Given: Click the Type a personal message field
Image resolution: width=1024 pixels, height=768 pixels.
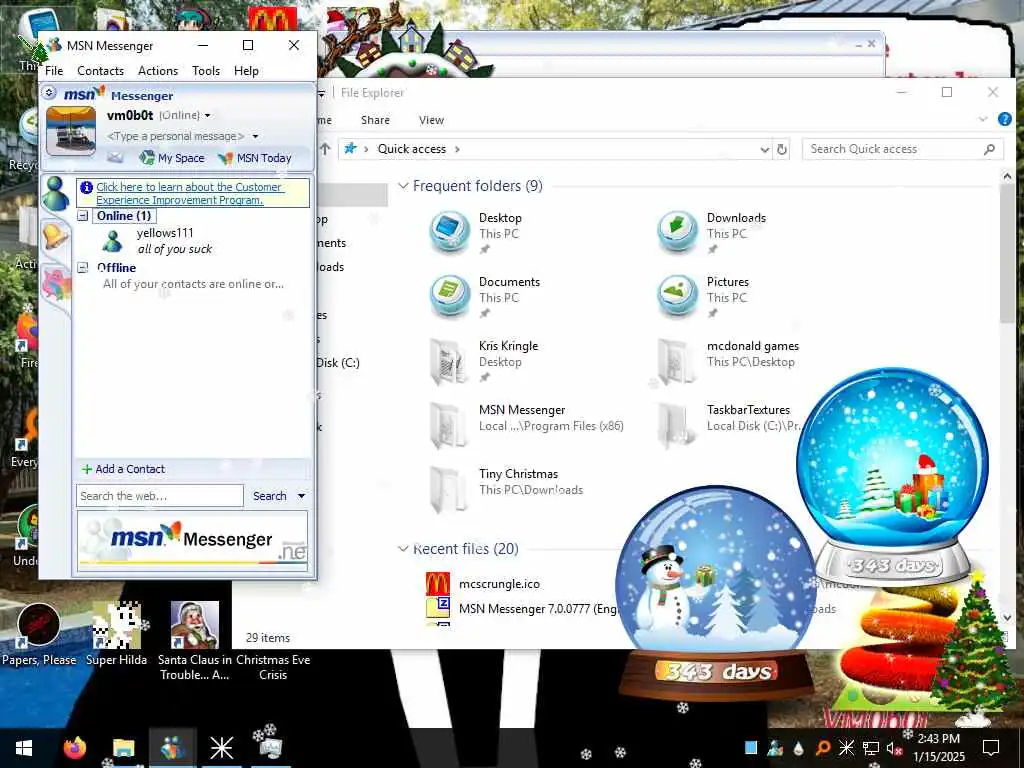Looking at the screenshot, I should click(176, 136).
